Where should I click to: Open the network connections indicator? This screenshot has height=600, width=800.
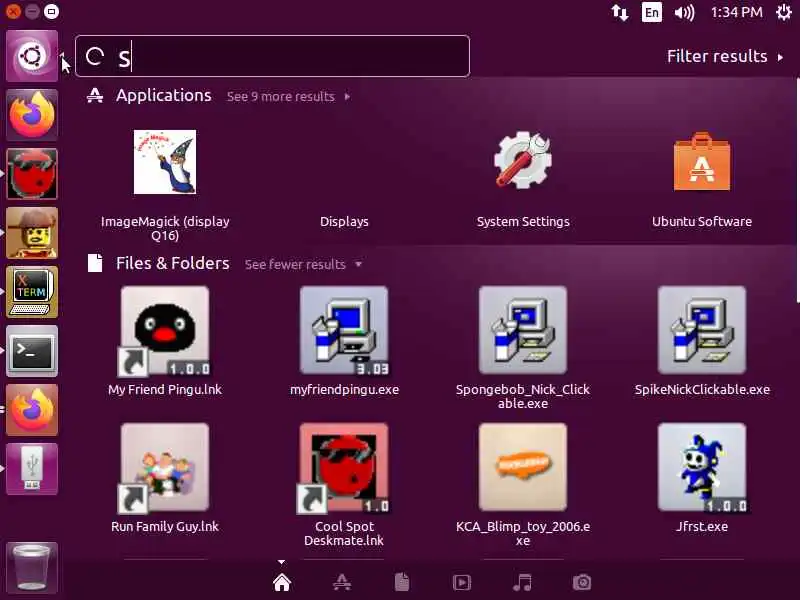620,12
